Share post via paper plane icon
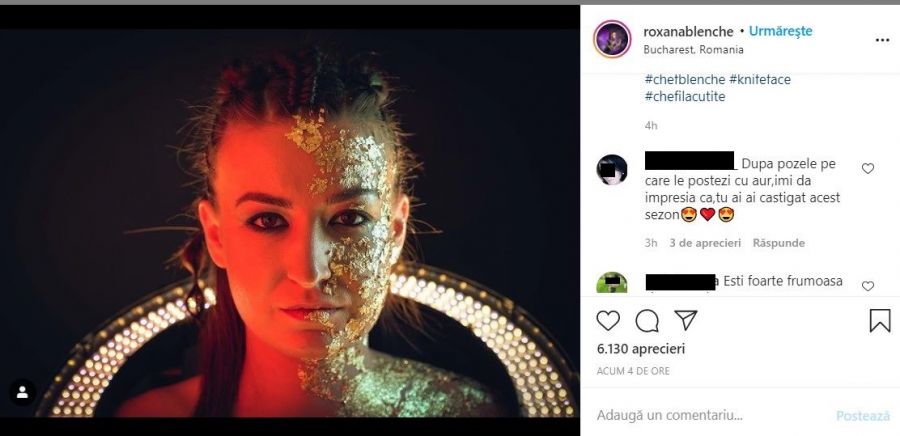The image size is (900, 436). point(685,320)
